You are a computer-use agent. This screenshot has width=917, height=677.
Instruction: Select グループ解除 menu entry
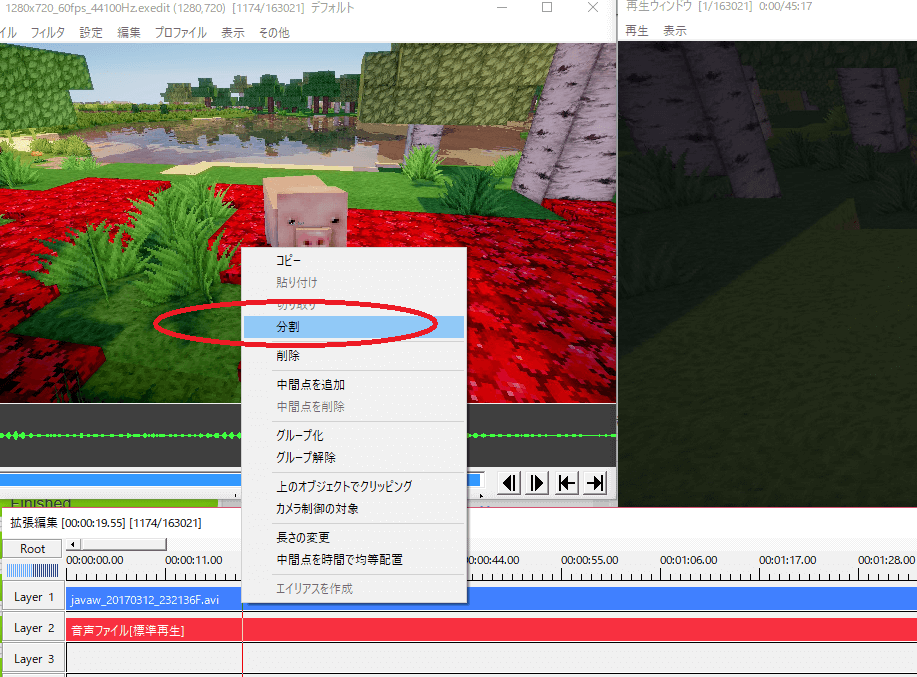tap(354, 458)
